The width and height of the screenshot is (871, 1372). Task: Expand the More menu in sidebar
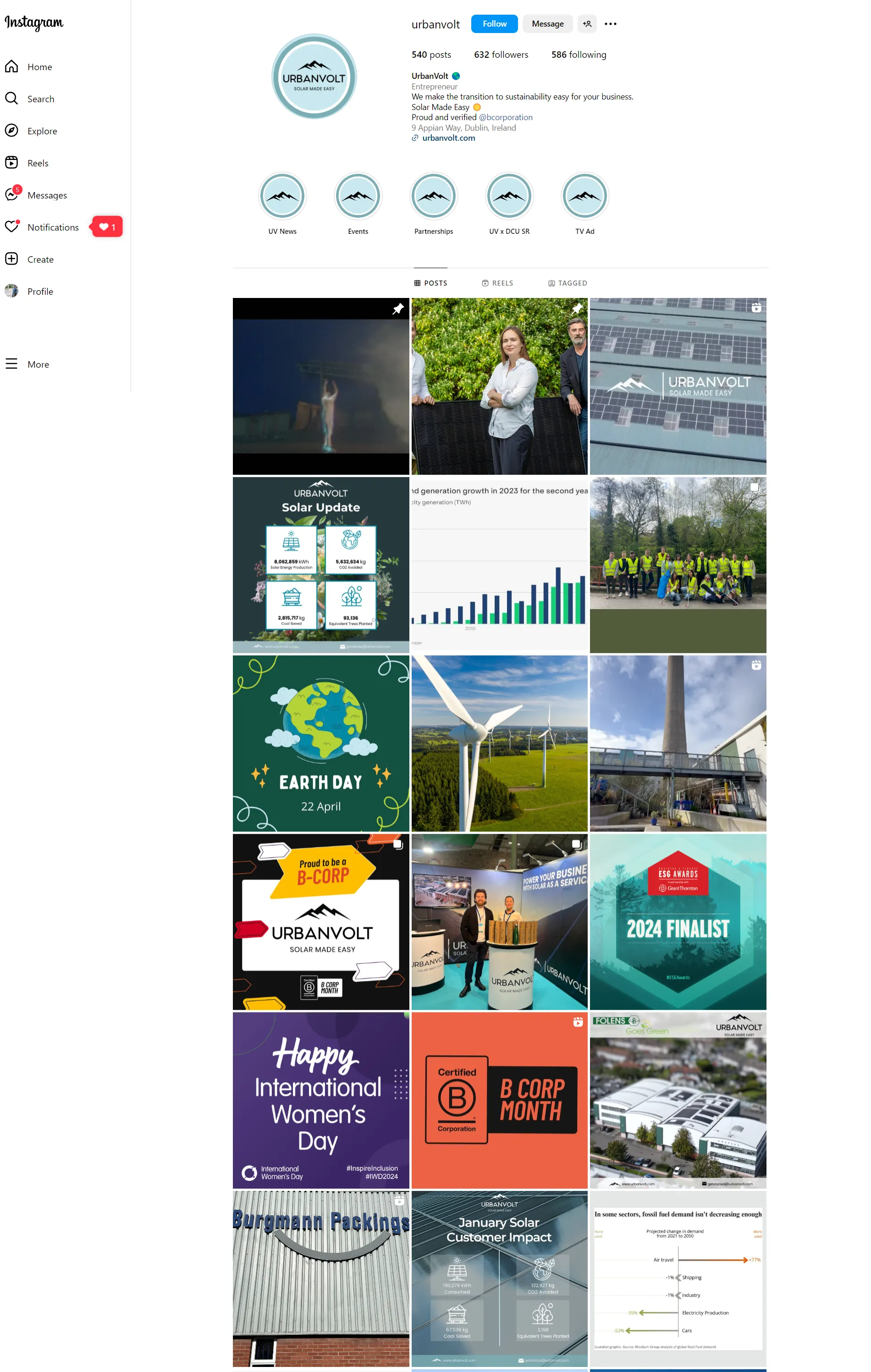click(x=38, y=364)
